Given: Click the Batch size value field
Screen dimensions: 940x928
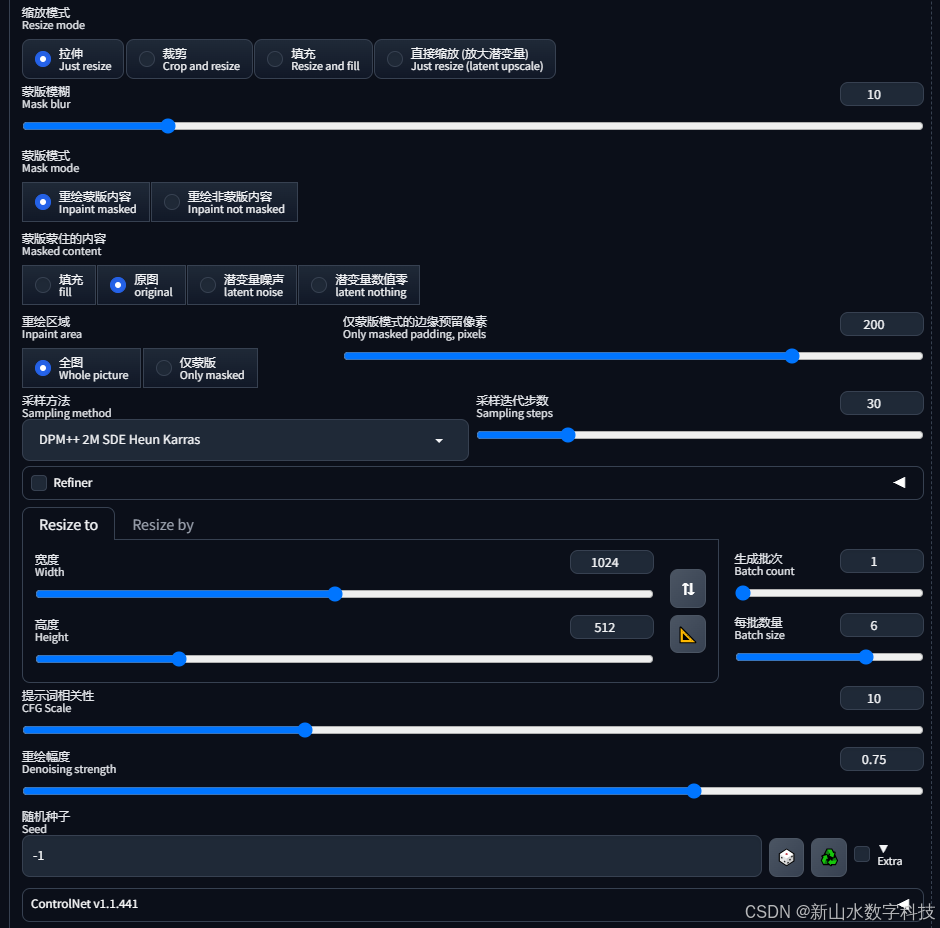Looking at the screenshot, I should tap(881, 625).
